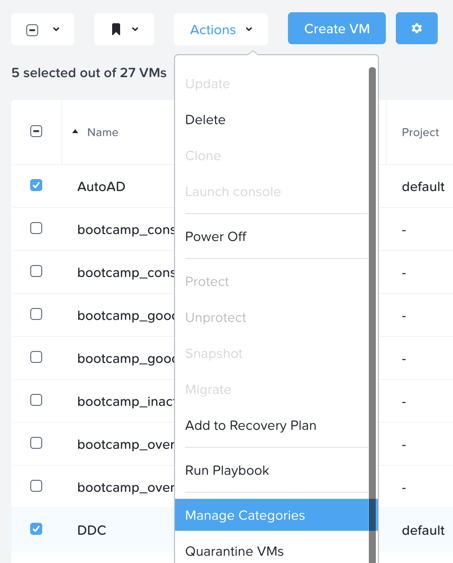Screen dimensions: 453x563
Task: Click the Name column sort arrow
Action: click(75, 132)
